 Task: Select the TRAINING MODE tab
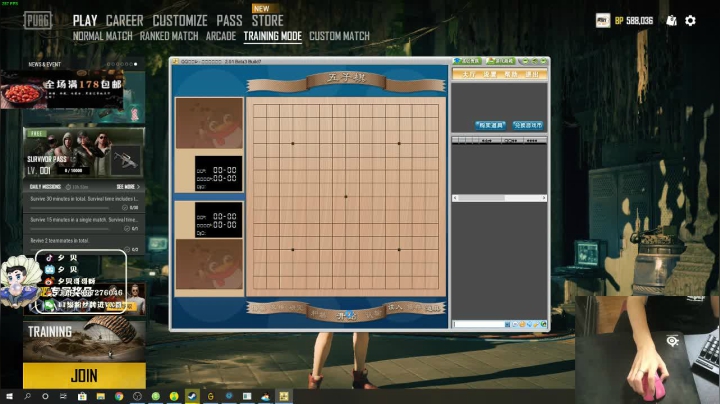pyautogui.click(x=273, y=36)
